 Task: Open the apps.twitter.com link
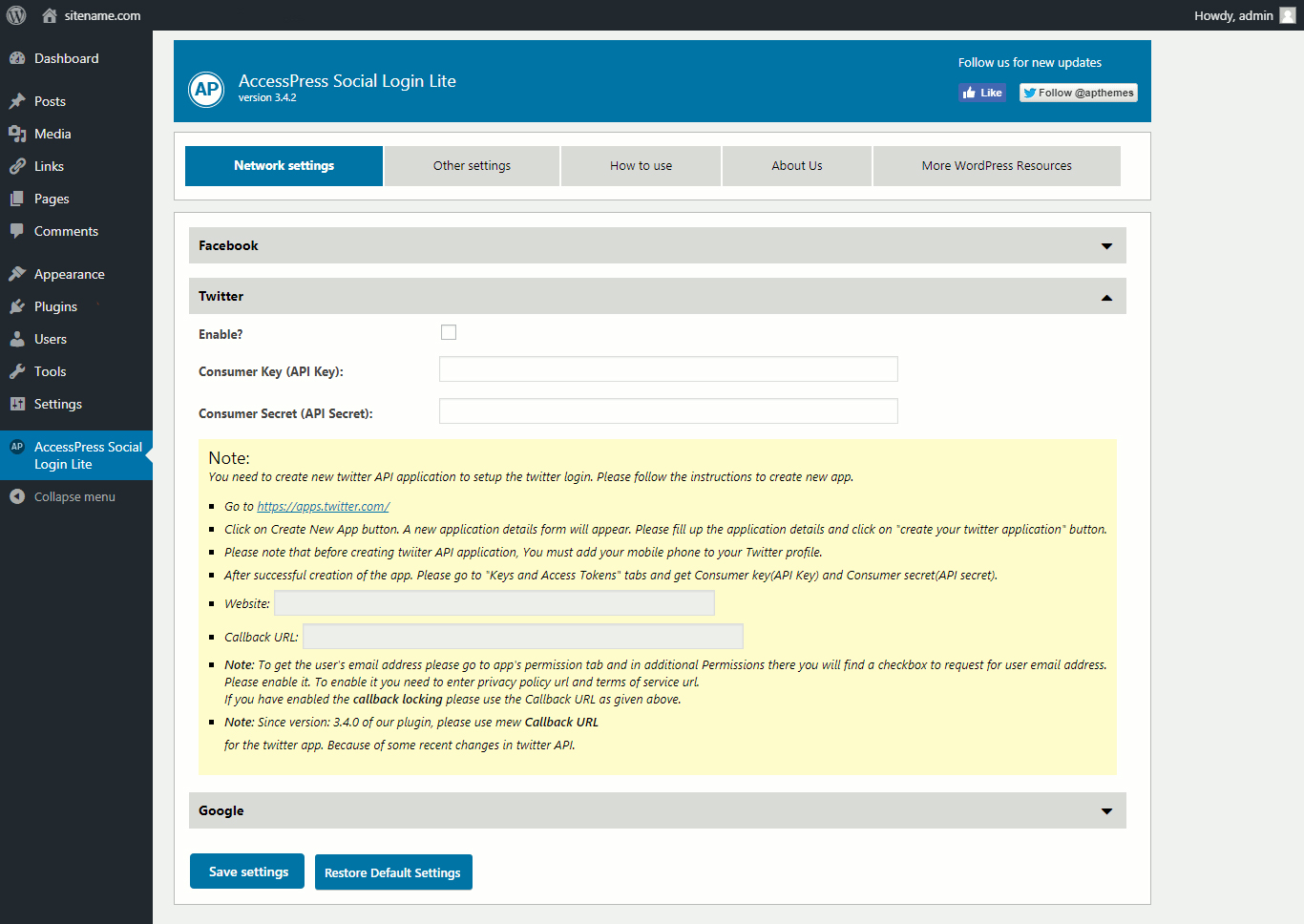[x=323, y=507]
